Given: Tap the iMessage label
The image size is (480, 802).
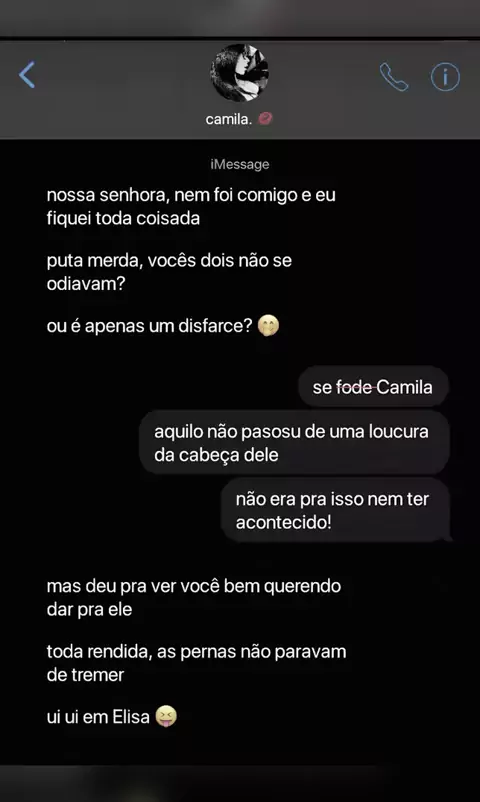Looking at the screenshot, I should (239, 164).
